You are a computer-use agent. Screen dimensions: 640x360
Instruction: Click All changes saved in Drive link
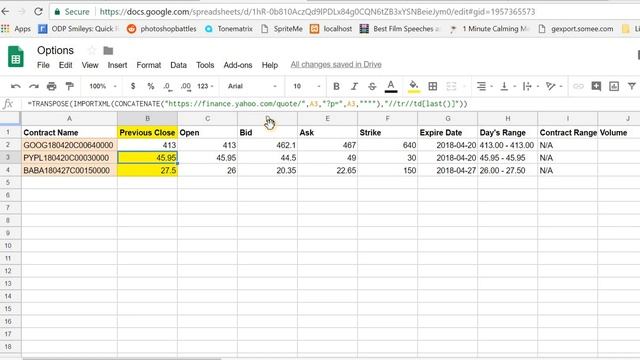(336, 64)
